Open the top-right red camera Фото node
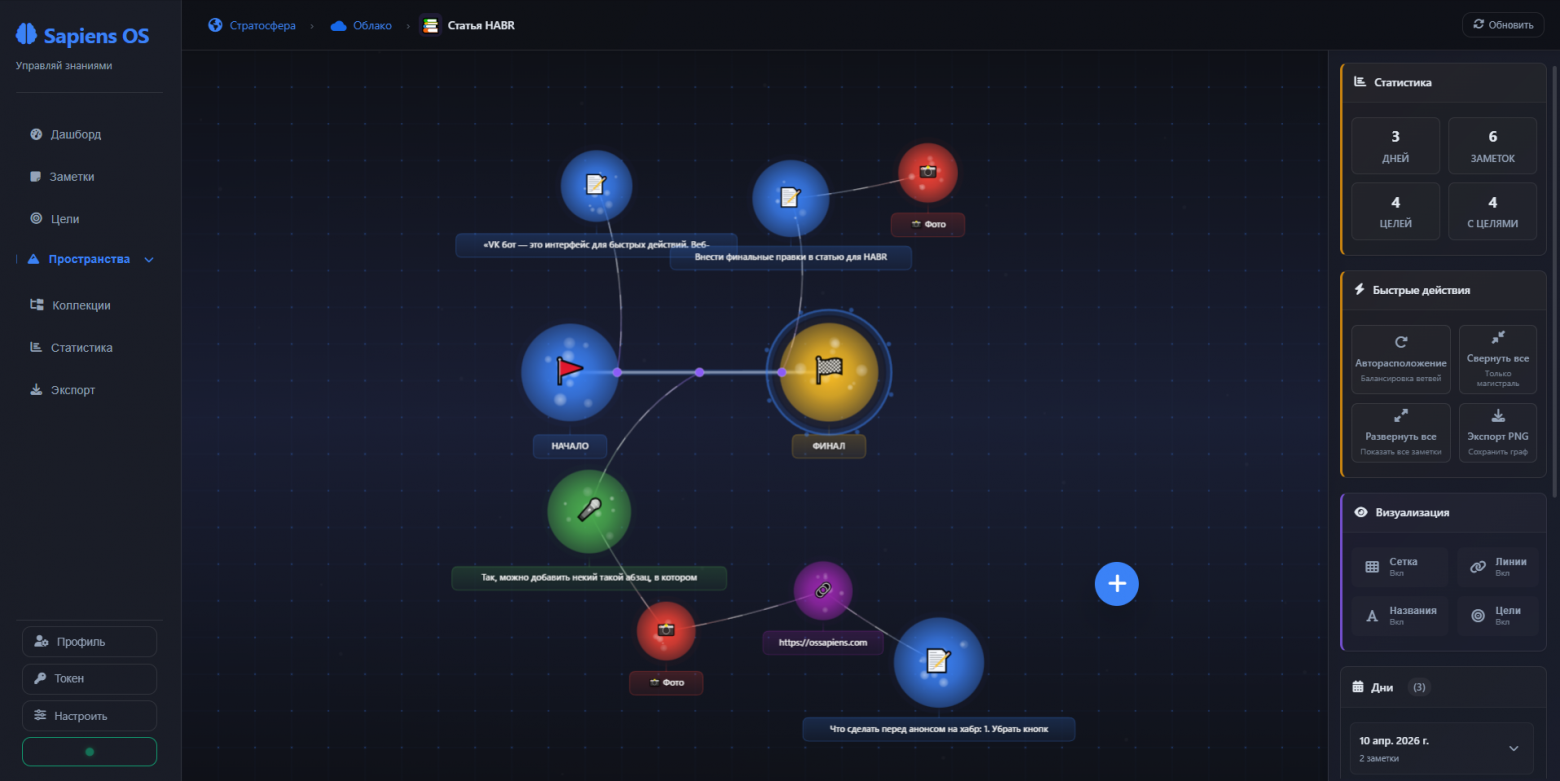 (x=927, y=172)
